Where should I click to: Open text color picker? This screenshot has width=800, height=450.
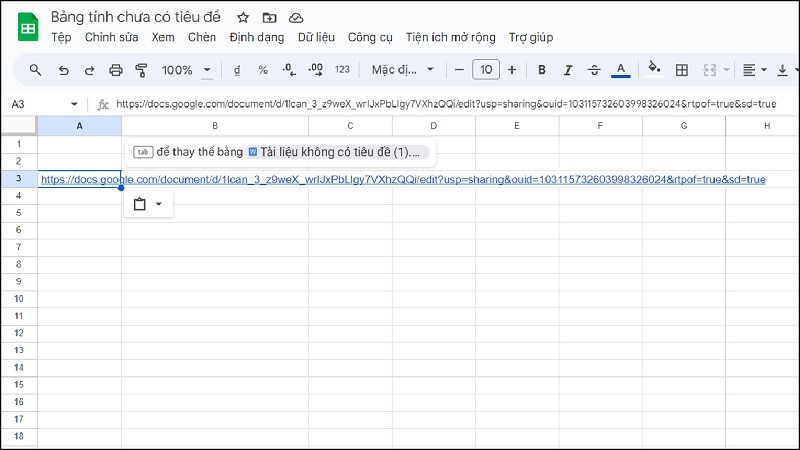[x=620, y=70]
